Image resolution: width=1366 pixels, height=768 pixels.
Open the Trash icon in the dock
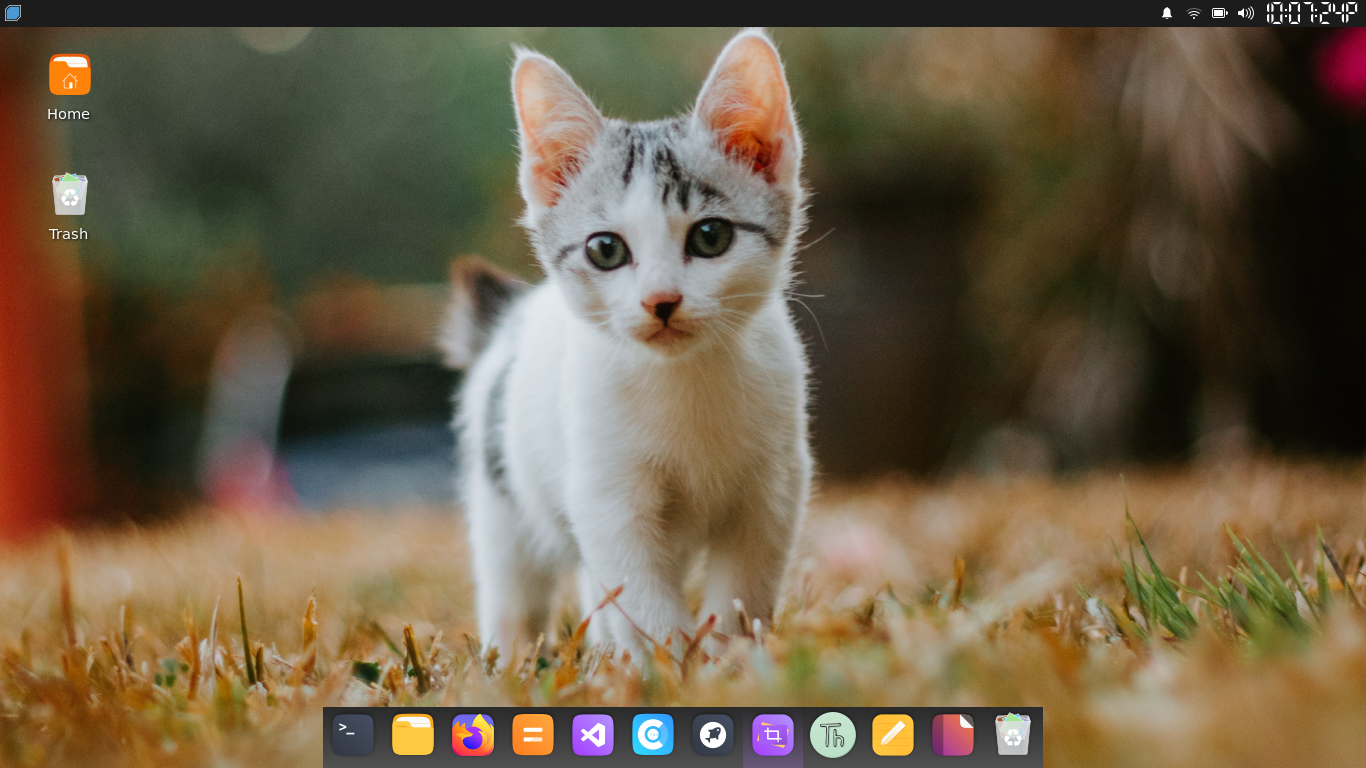coord(1013,734)
